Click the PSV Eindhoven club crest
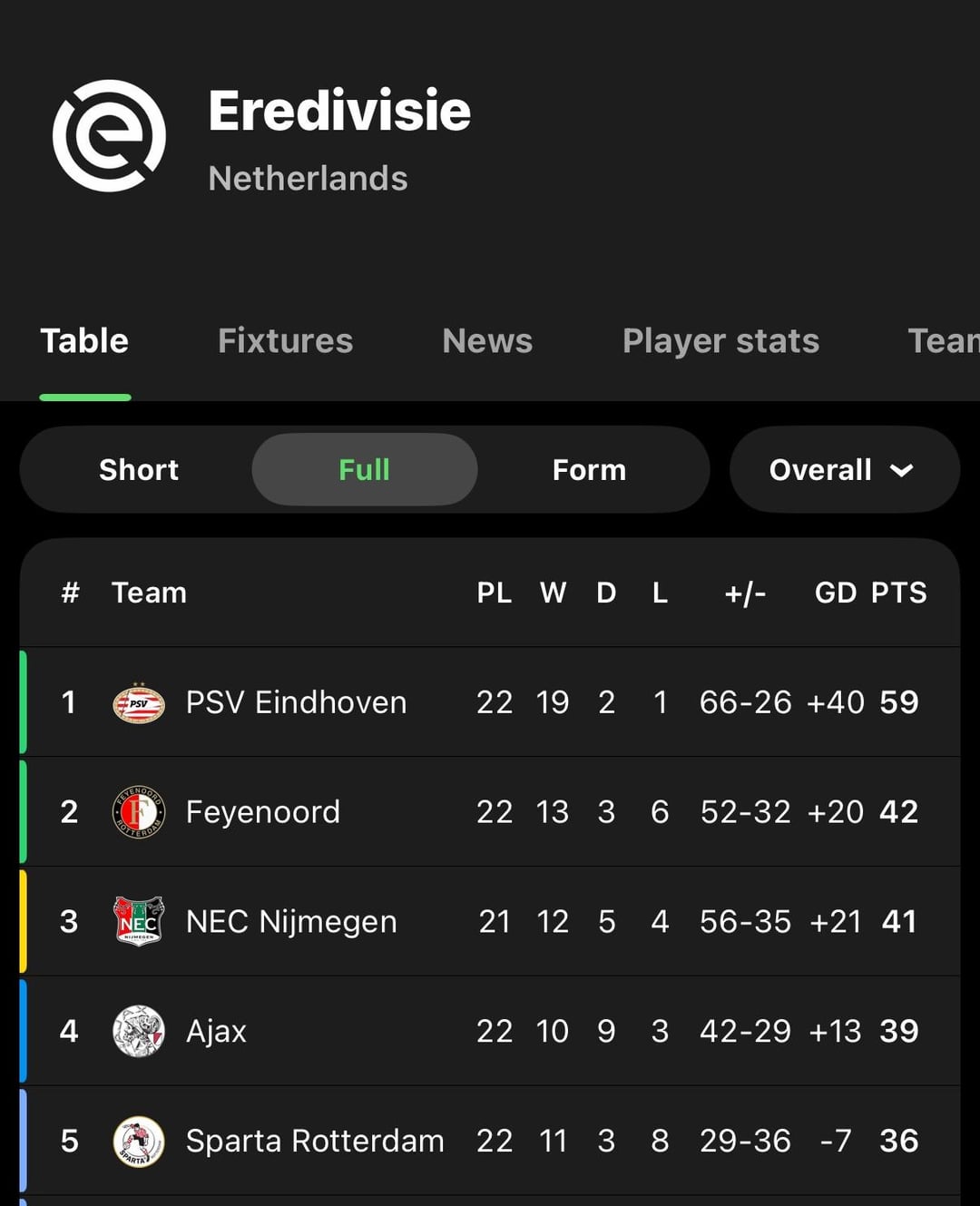 point(139,703)
